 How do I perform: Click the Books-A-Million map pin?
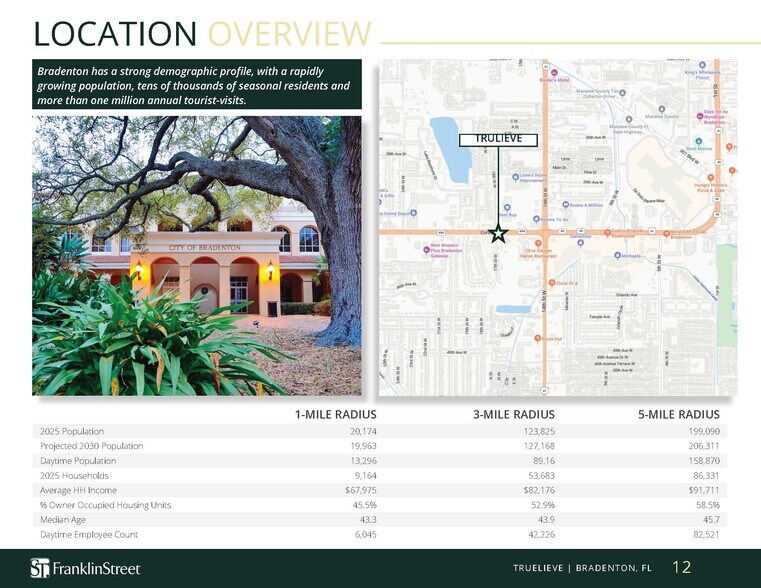[565, 205]
